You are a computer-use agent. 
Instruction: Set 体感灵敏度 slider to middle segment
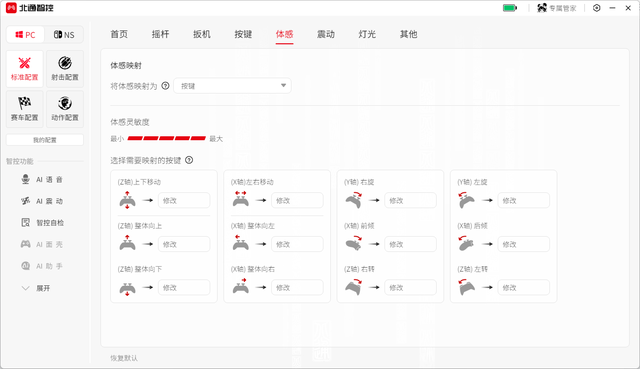167,138
